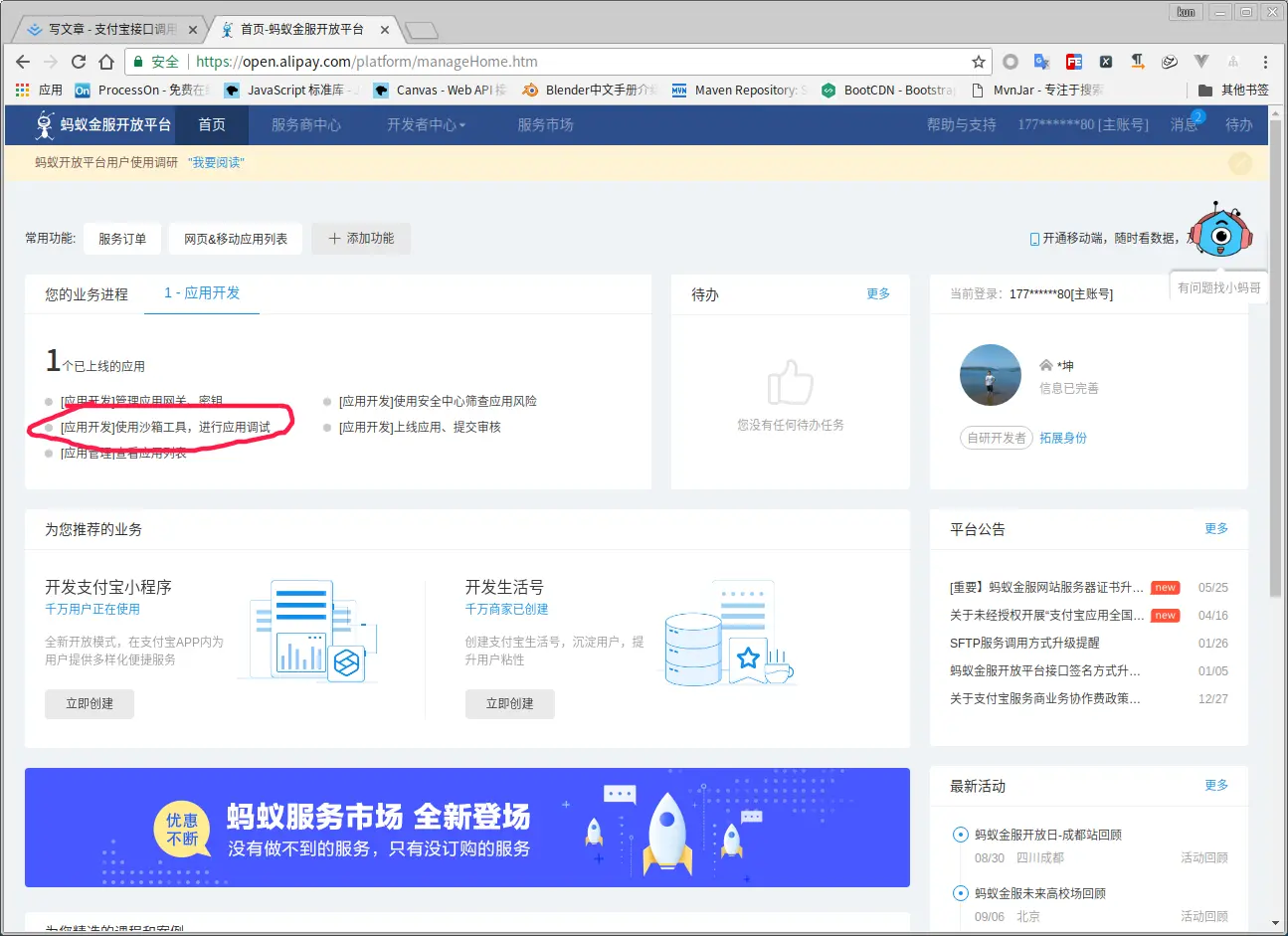Open the new tab button
Screen dimensions: 1288x936
[422, 30]
